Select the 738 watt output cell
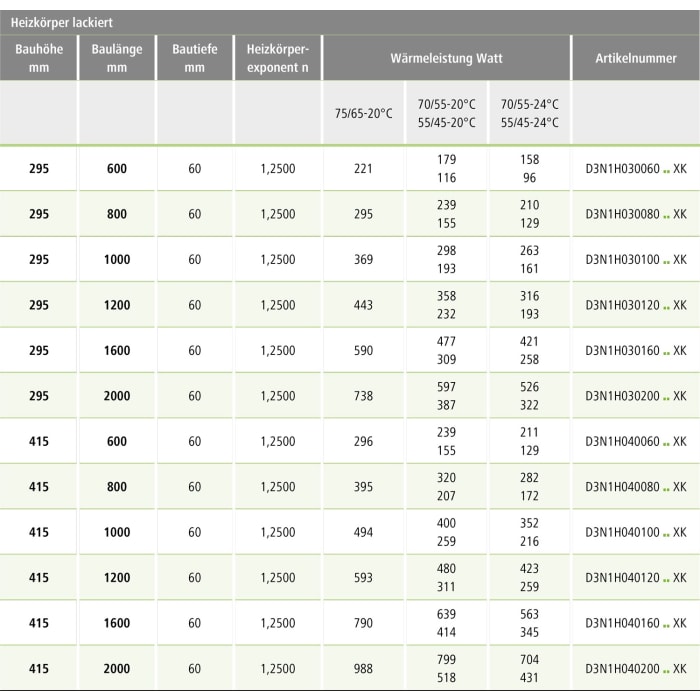This screenshot has width=700, height=700. pos(364,396)
